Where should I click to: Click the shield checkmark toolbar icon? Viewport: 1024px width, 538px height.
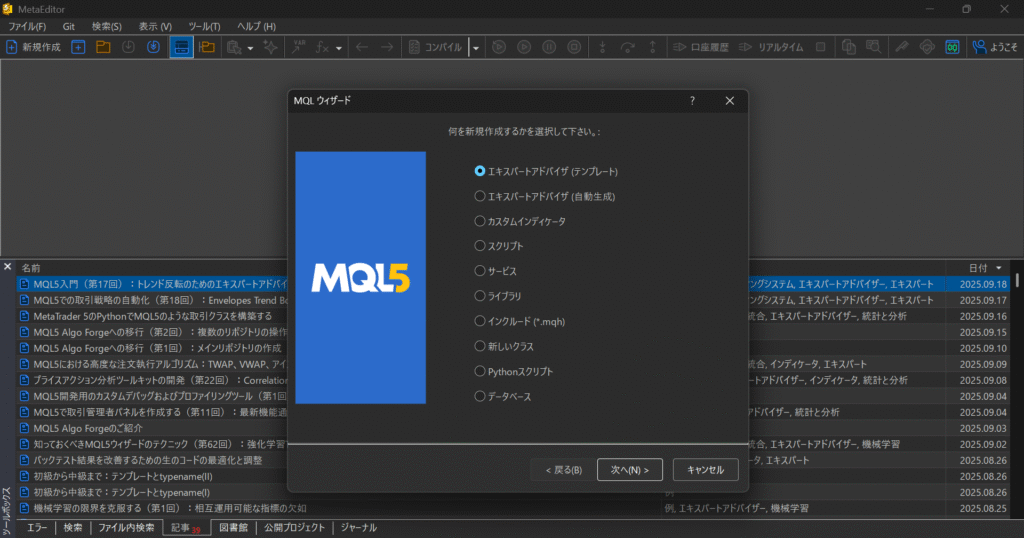[x=927, y=47]
